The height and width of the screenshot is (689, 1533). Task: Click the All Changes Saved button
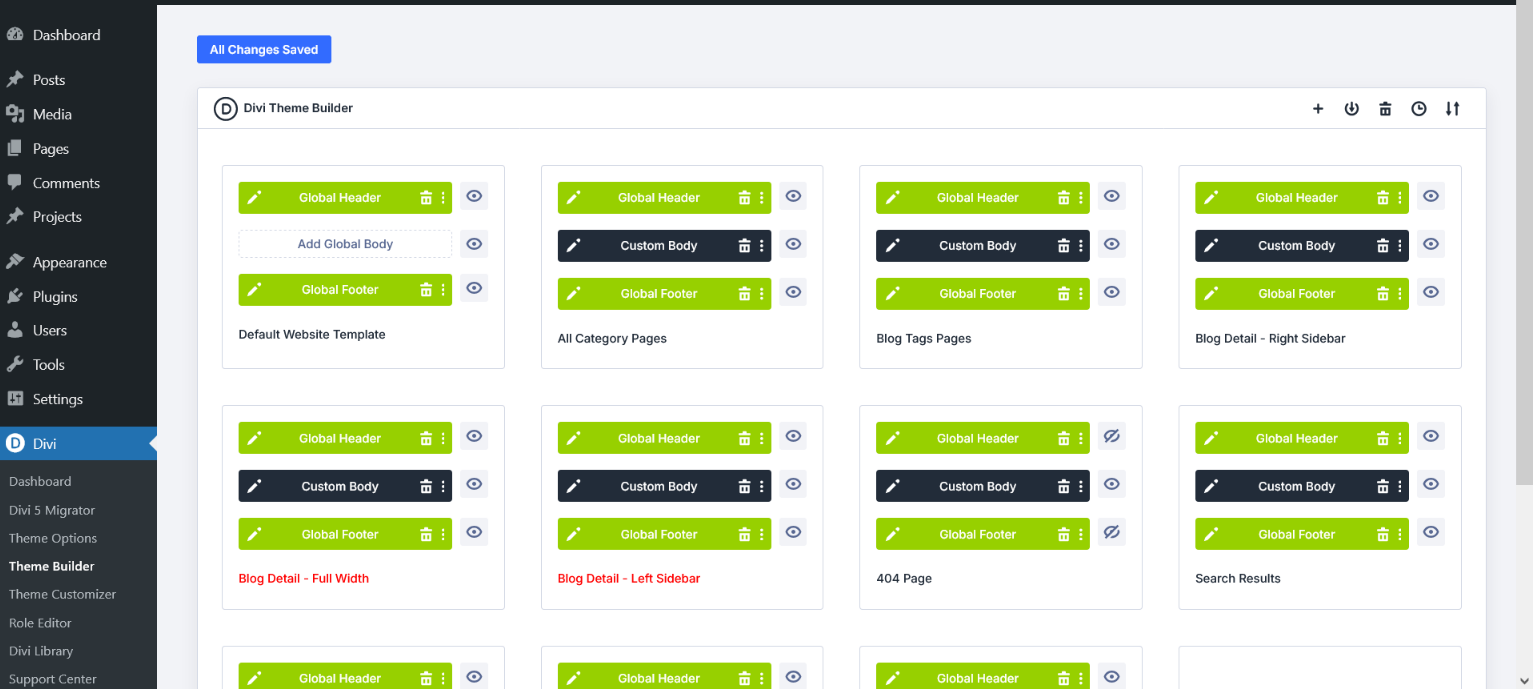tap(264, 50)
